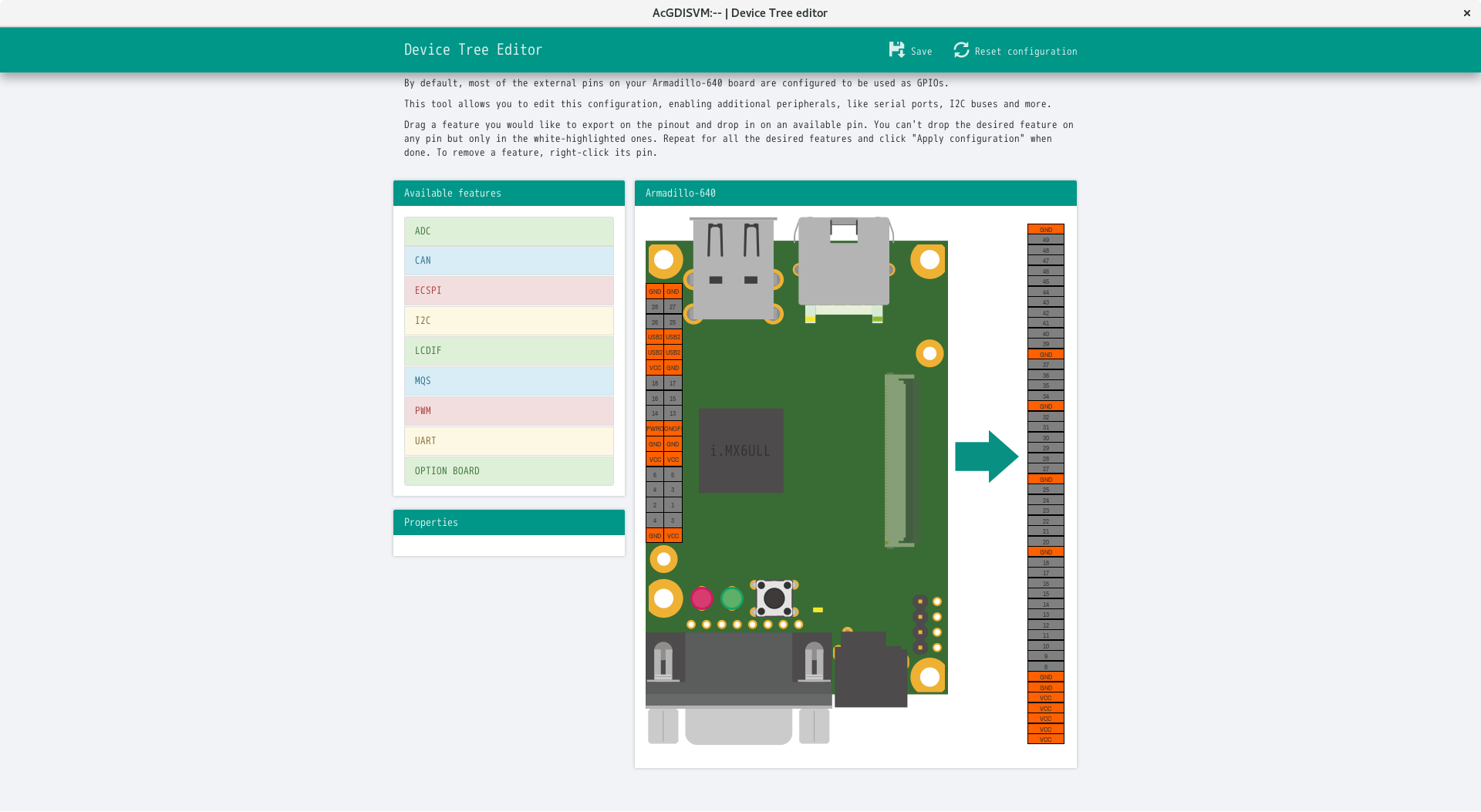Click the green LED on the board
This screenshot has height=812, width=1481.
pos(731,598)
